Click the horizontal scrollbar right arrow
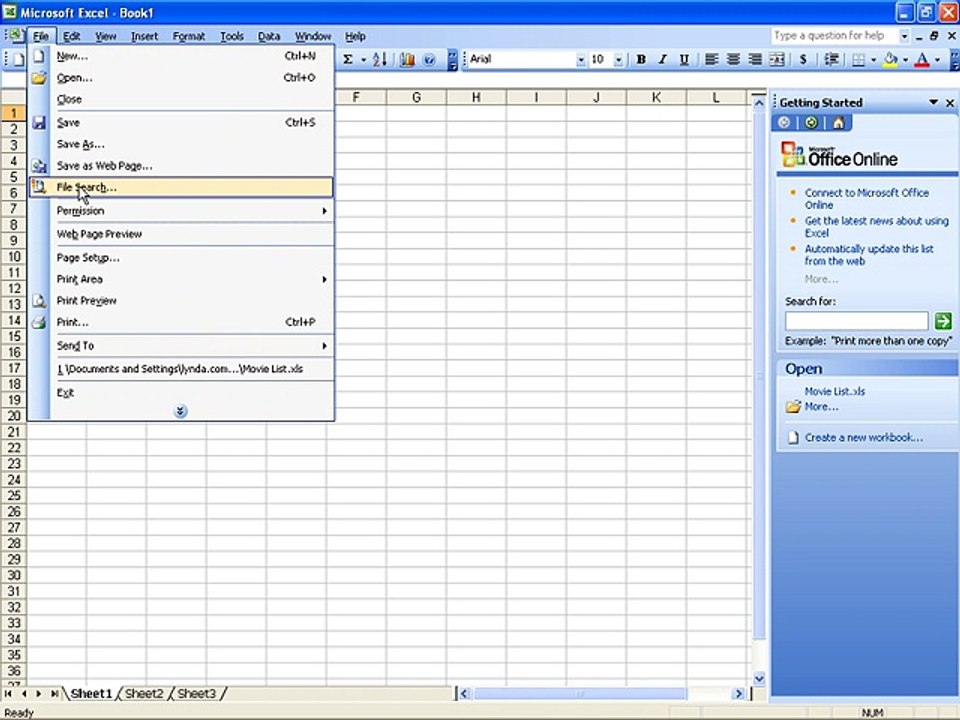This screenshot has width=960, height=720. pyautogui.click(x=738, y=694)
